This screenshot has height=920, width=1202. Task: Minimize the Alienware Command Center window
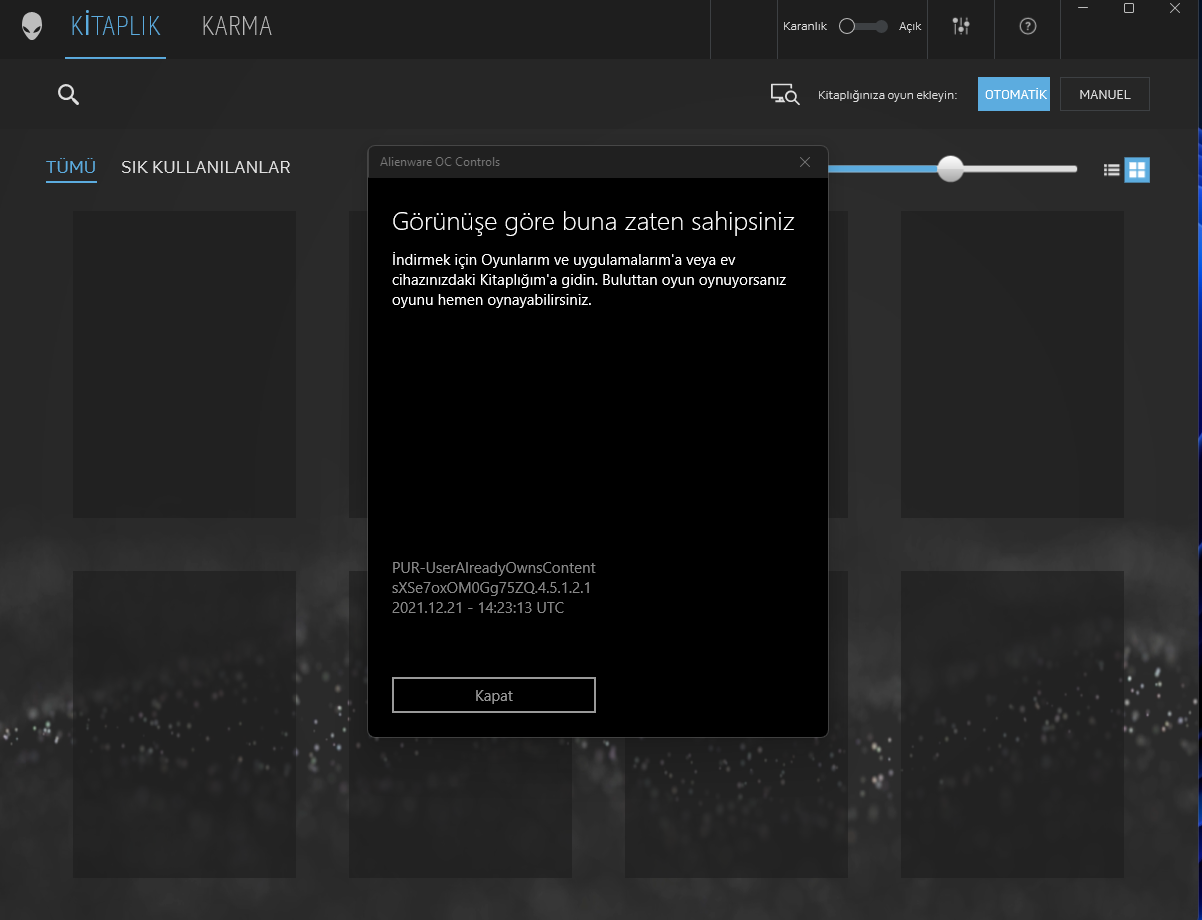pyautogui.click(x=1084, y=8)
